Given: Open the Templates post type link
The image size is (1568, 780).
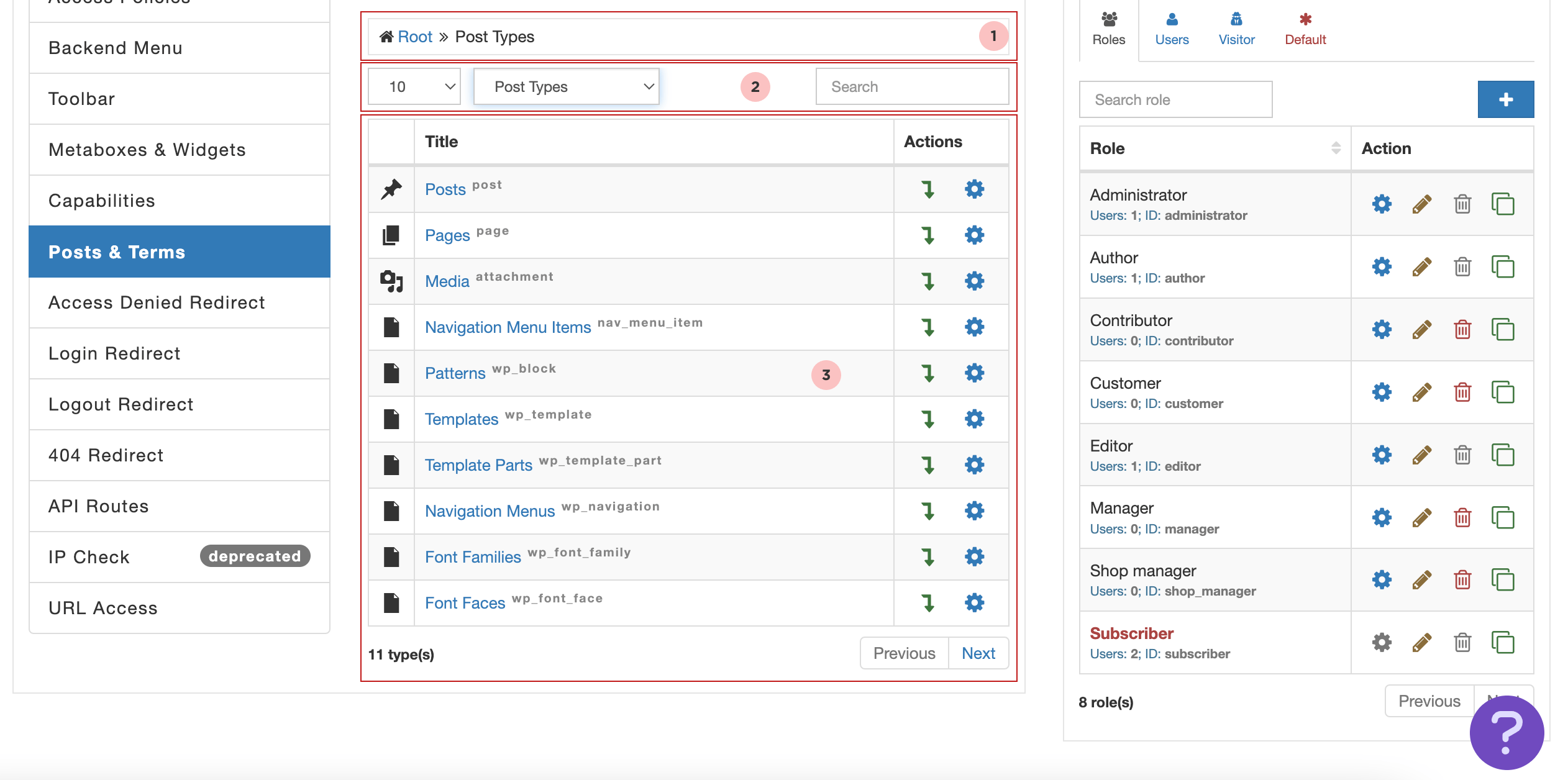Looking at the screenshot, I should [x=462, y=419].
